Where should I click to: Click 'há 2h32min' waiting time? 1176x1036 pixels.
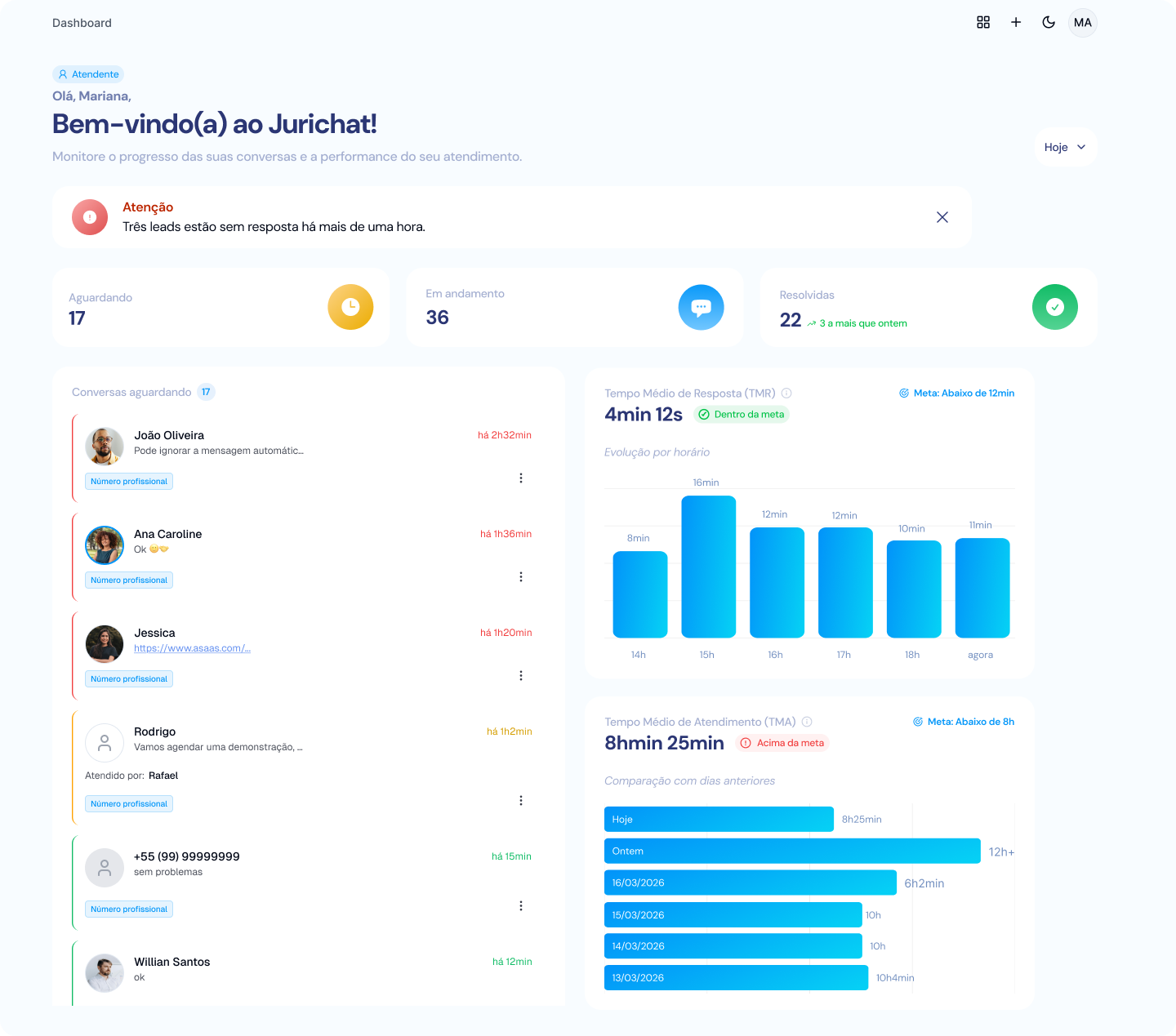click(505, 435)
